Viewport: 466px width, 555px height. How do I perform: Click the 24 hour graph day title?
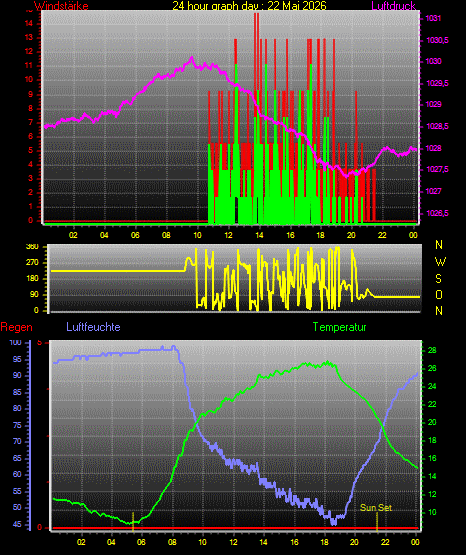[249, 6]
